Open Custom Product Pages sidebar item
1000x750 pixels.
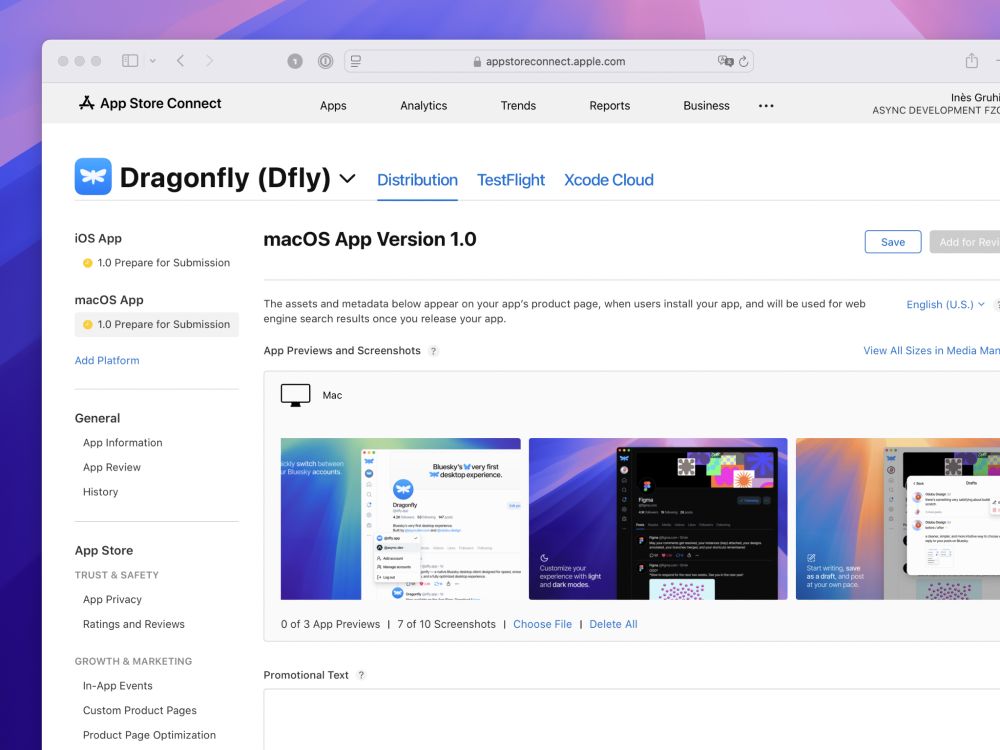(140, 710)
